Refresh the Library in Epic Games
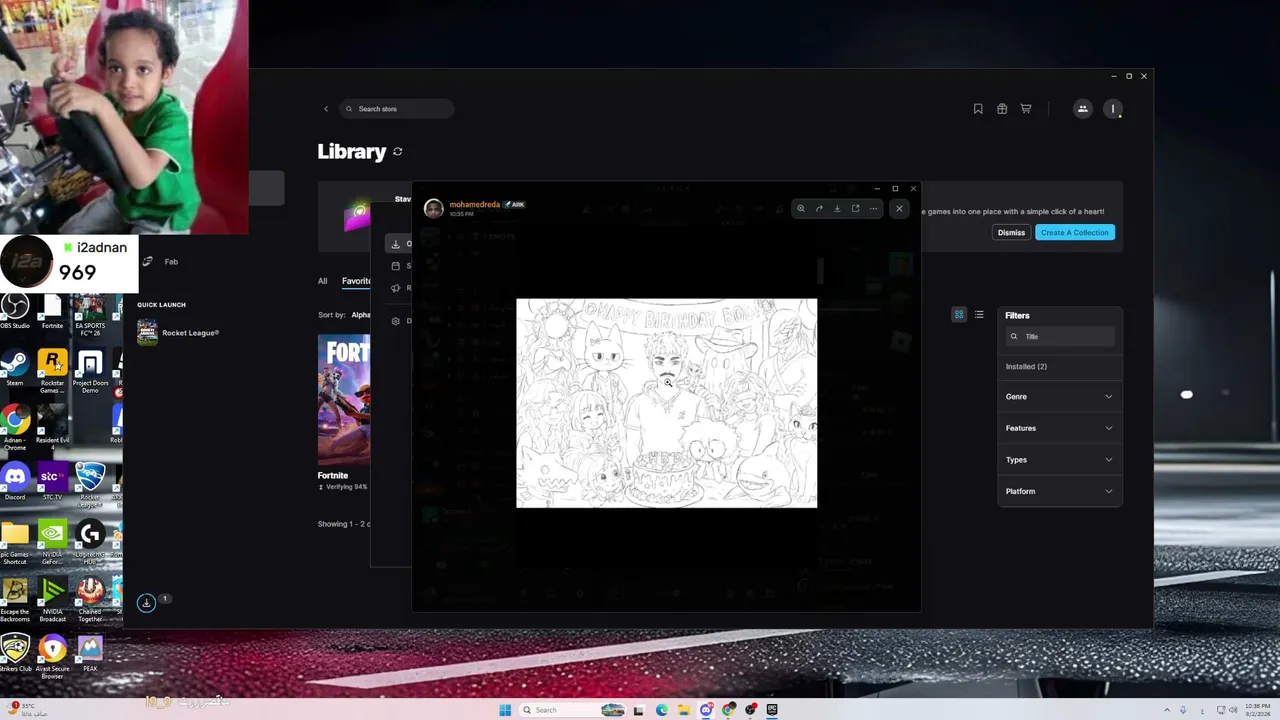The image size is (1280, 720). click(398, 152)
